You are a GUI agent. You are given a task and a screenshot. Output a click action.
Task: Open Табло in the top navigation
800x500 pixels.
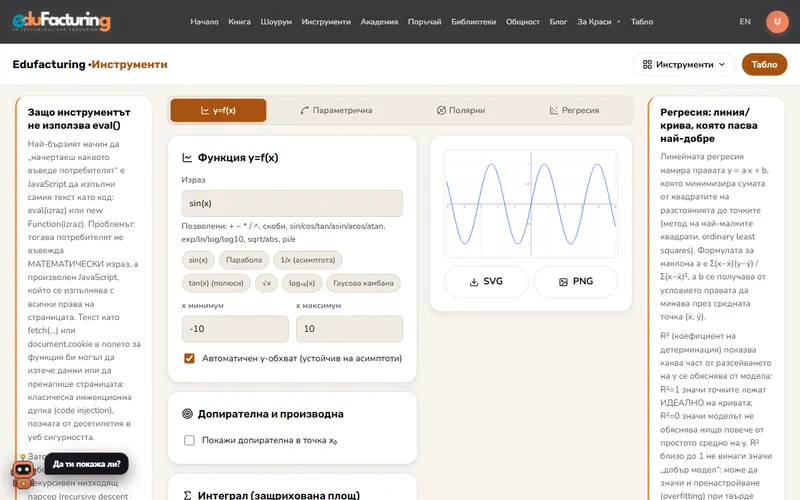point(642,21)
